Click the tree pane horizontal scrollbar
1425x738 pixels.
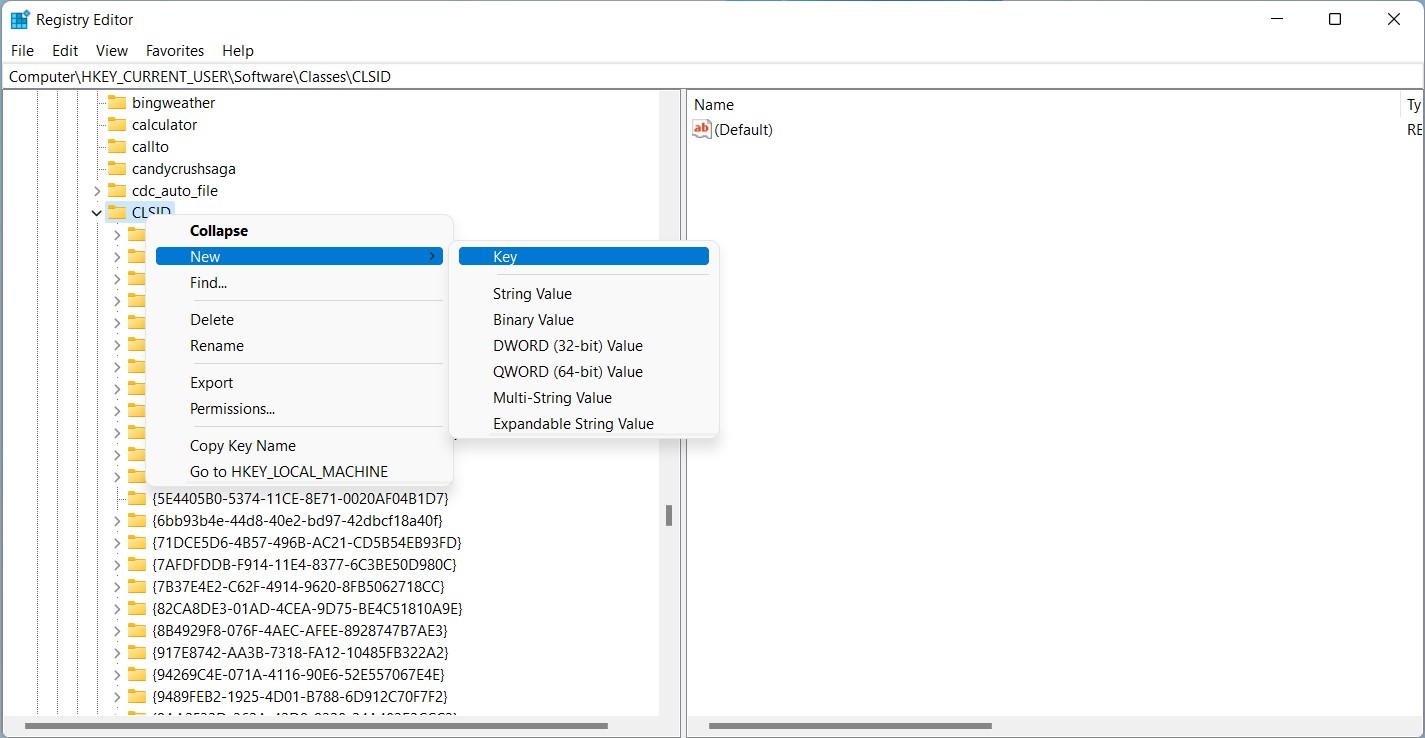click(x=316, y=726)
